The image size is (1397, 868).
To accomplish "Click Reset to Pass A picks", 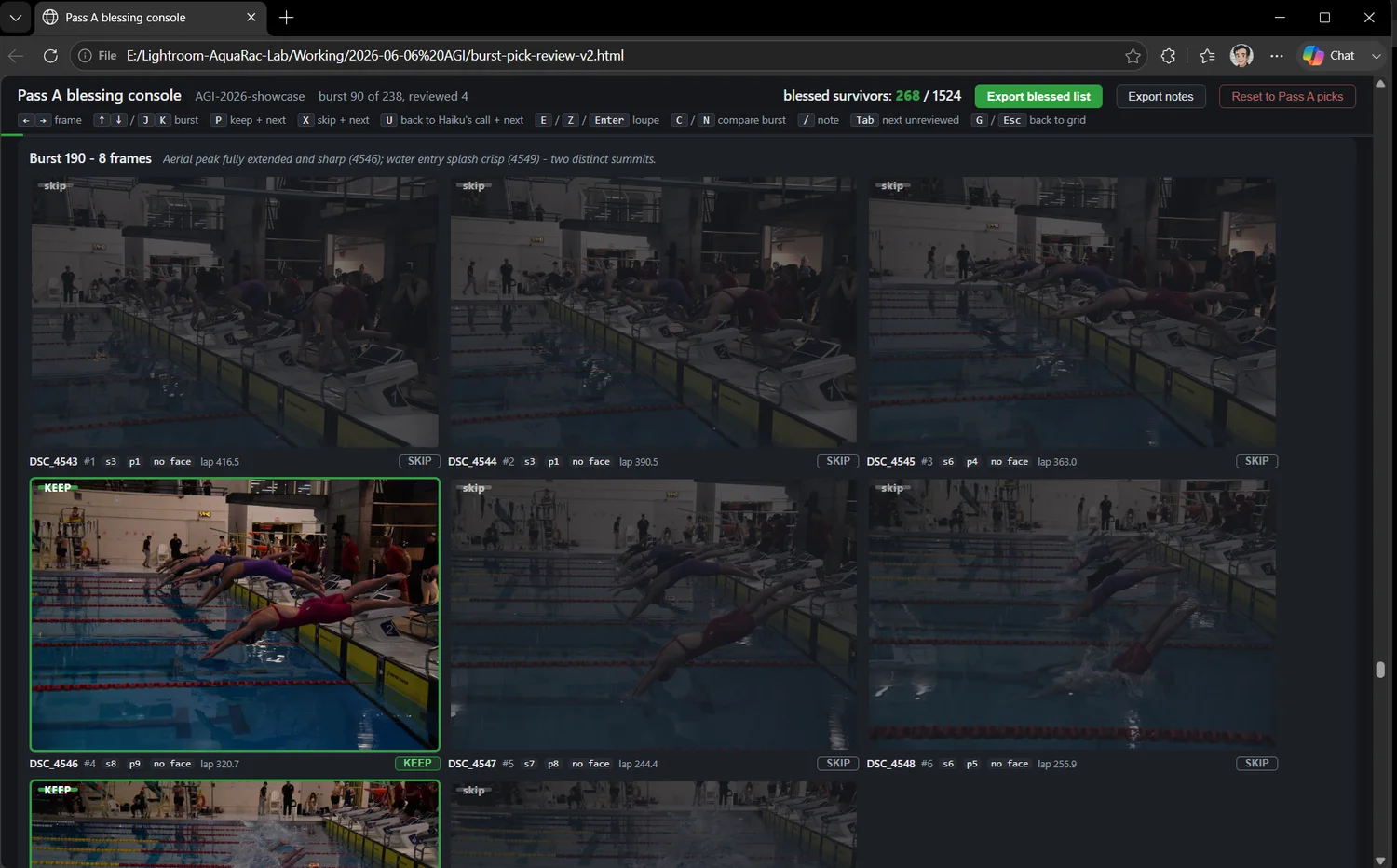I will pyautogui.click(x=1287, y=96).
